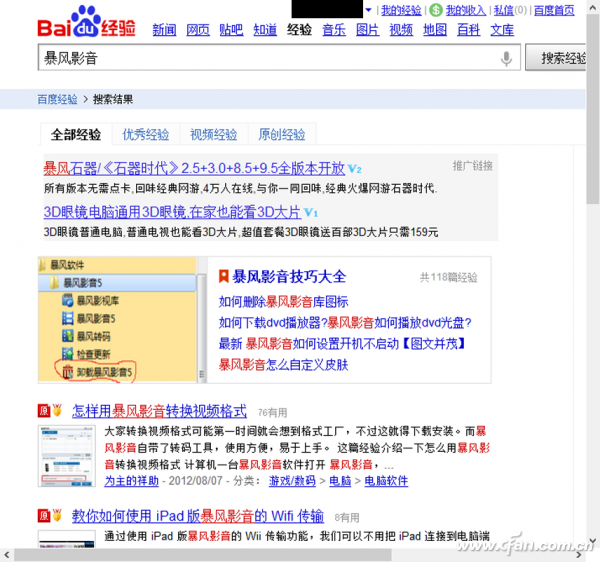Open 如何删除暴风影音库图标 link

pyautogui.click(x=283, y=302)
